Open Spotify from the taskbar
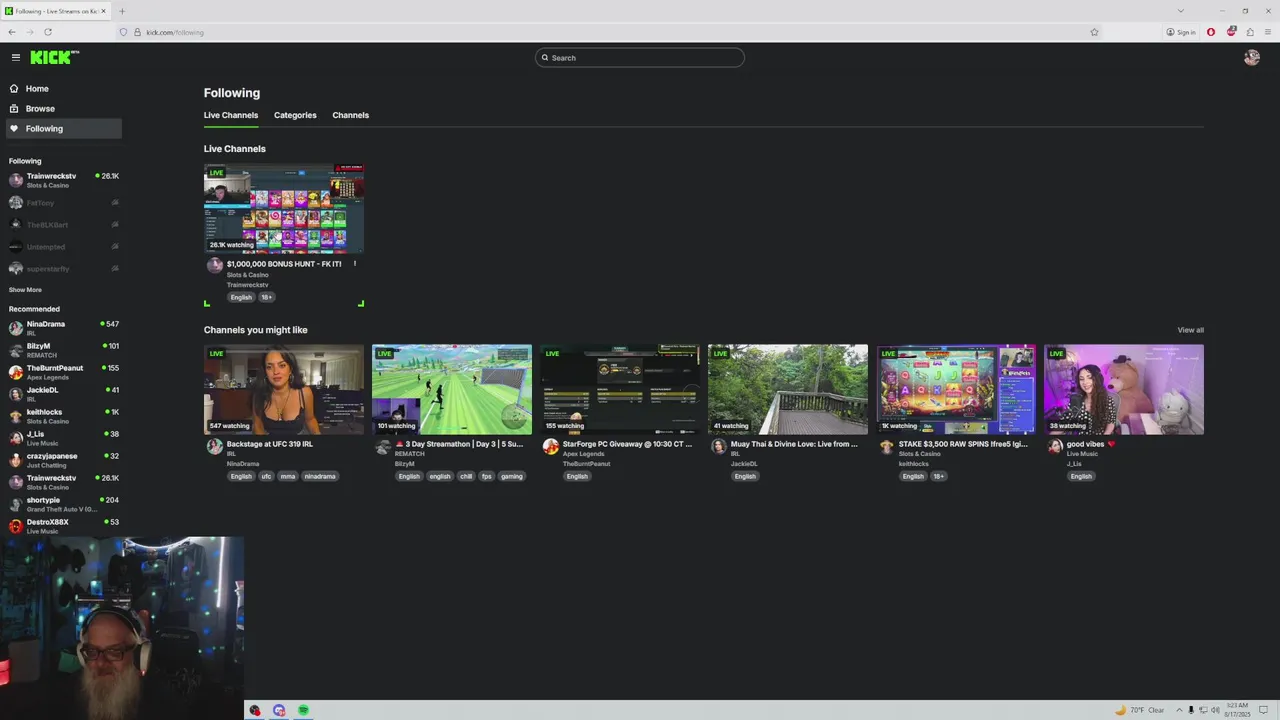The image size is (1280, 720). (303, 710)
